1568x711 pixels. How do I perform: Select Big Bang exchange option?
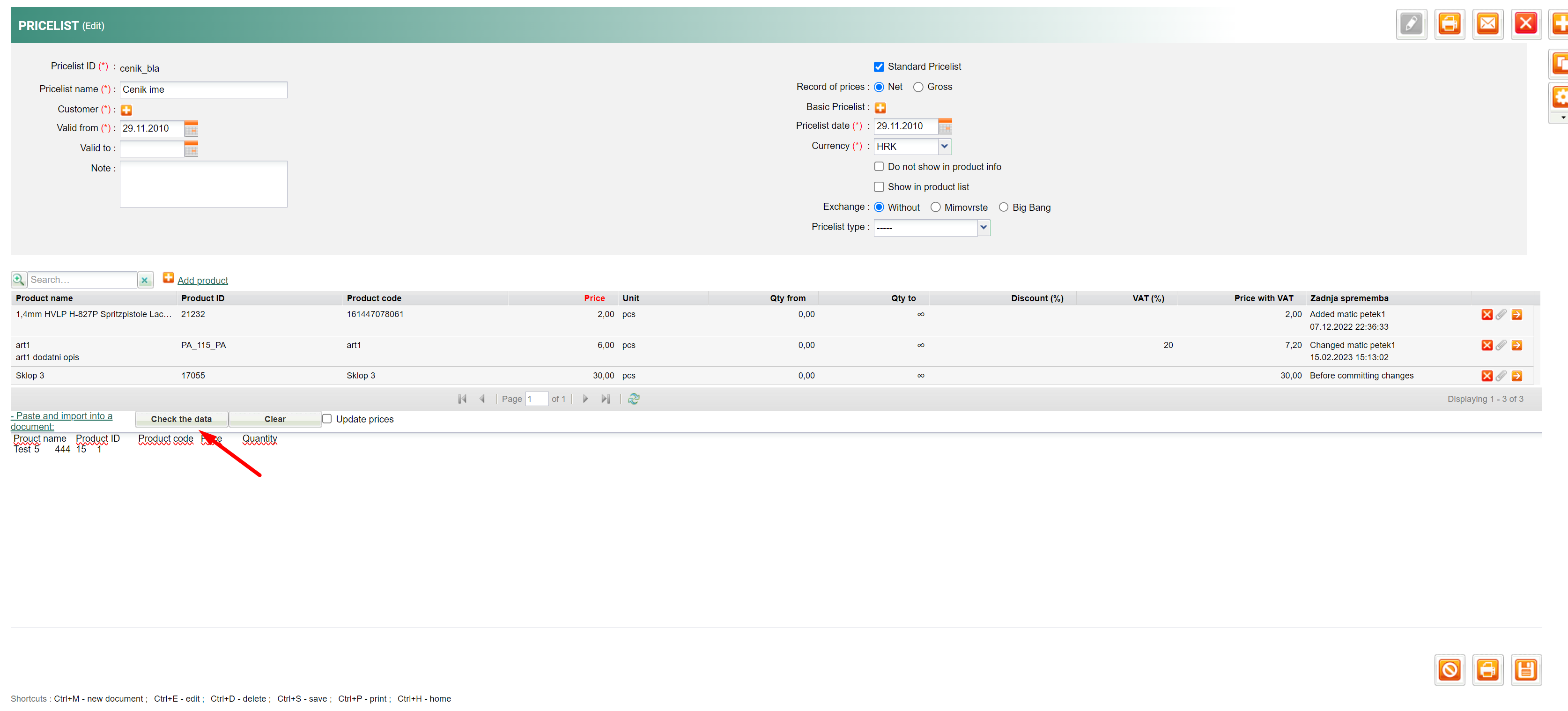tap(1003, 207)
